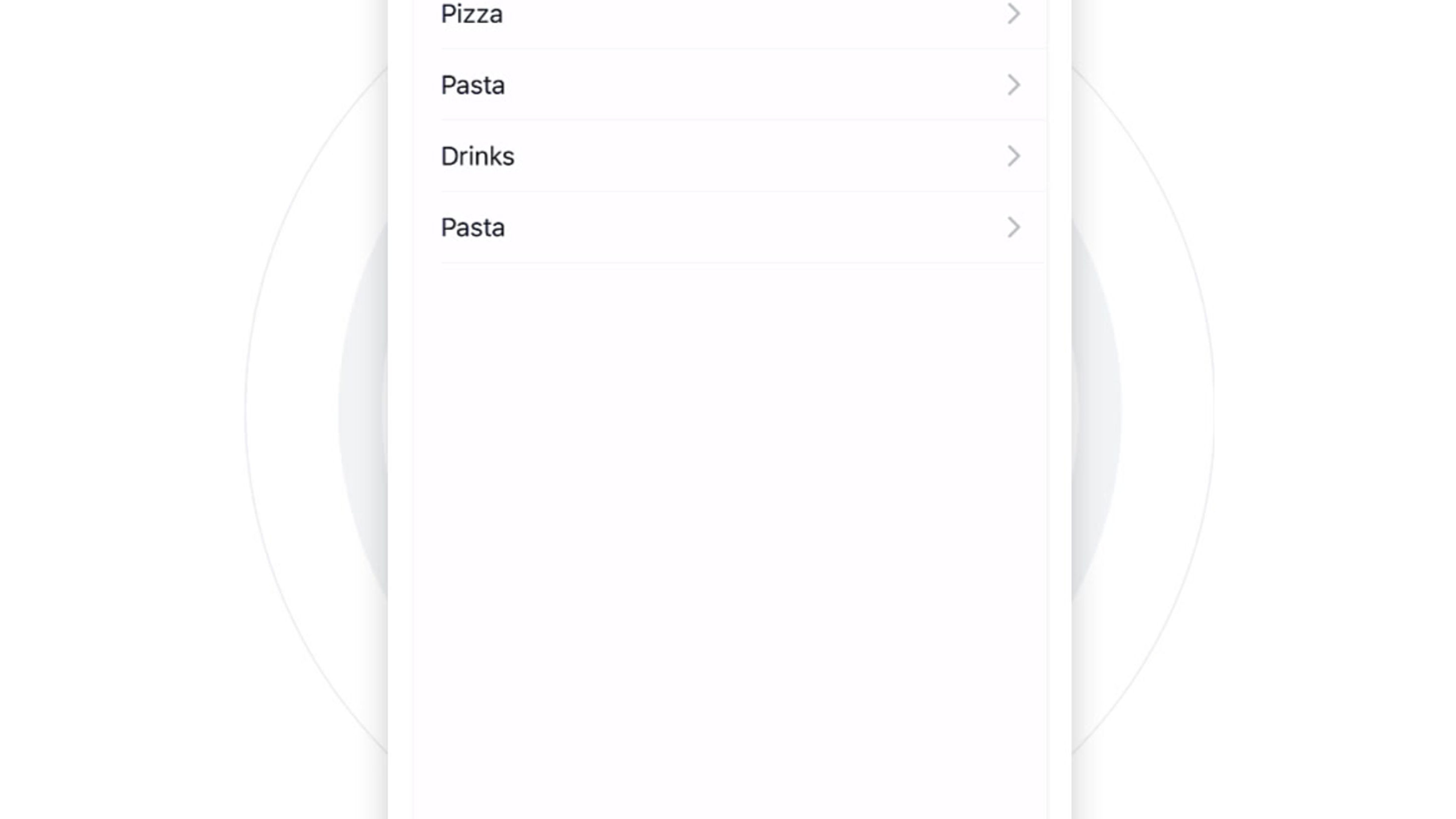Expand the last Pasta row in the list

tap(729, 228)
